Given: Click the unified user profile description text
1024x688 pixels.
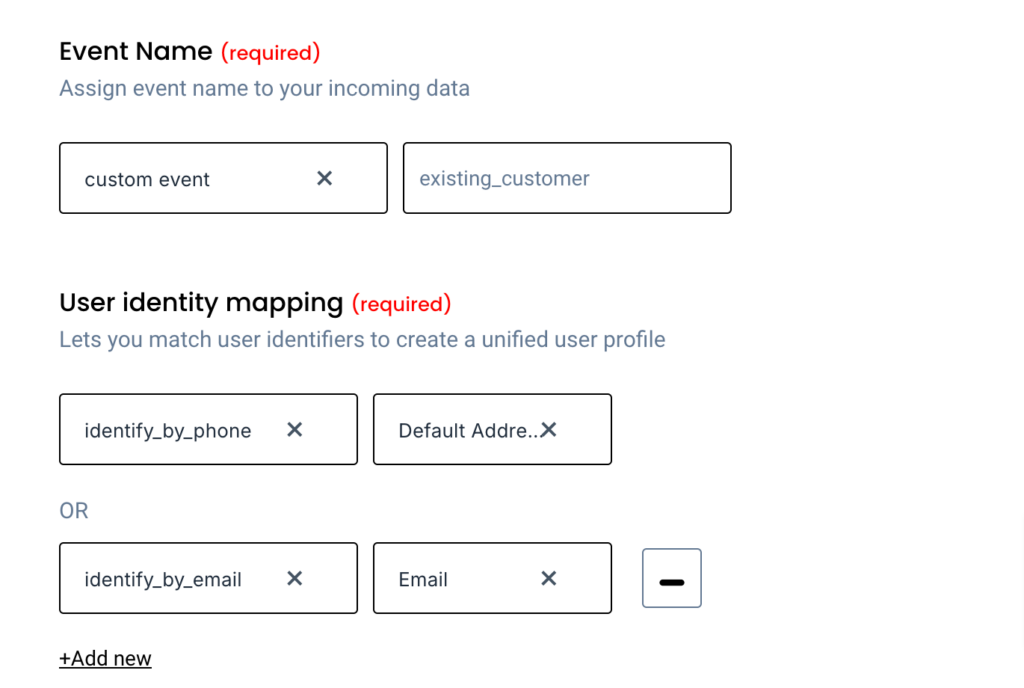Looking at the screenshot, I should [x=362, y=339].
